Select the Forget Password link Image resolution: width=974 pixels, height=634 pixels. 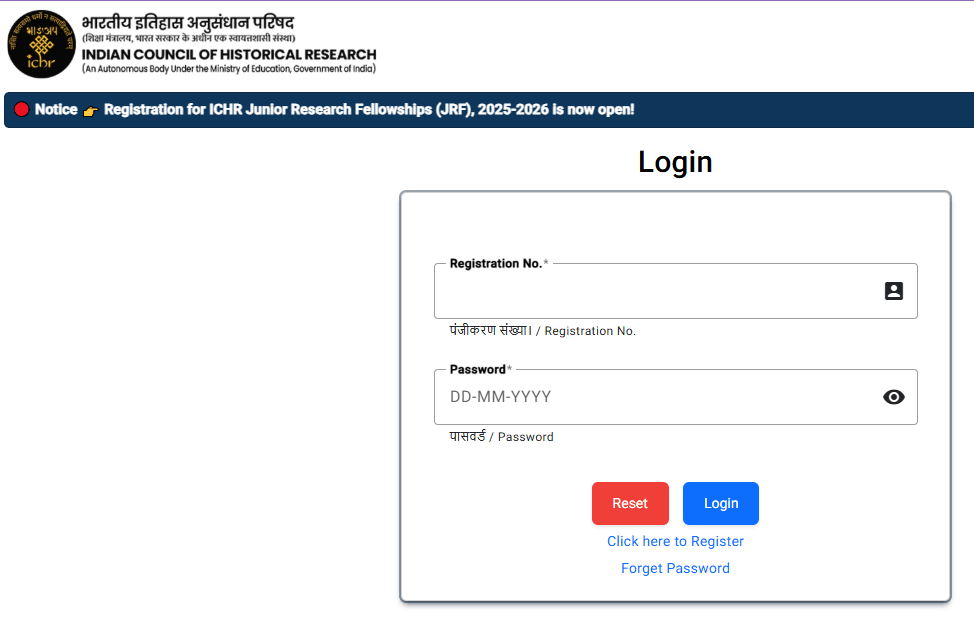point(675,568)
